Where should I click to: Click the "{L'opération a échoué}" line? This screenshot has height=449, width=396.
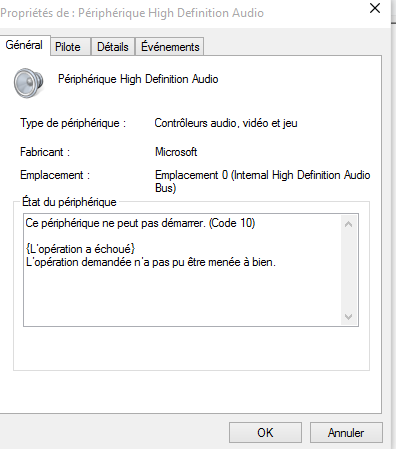[80, 249]
